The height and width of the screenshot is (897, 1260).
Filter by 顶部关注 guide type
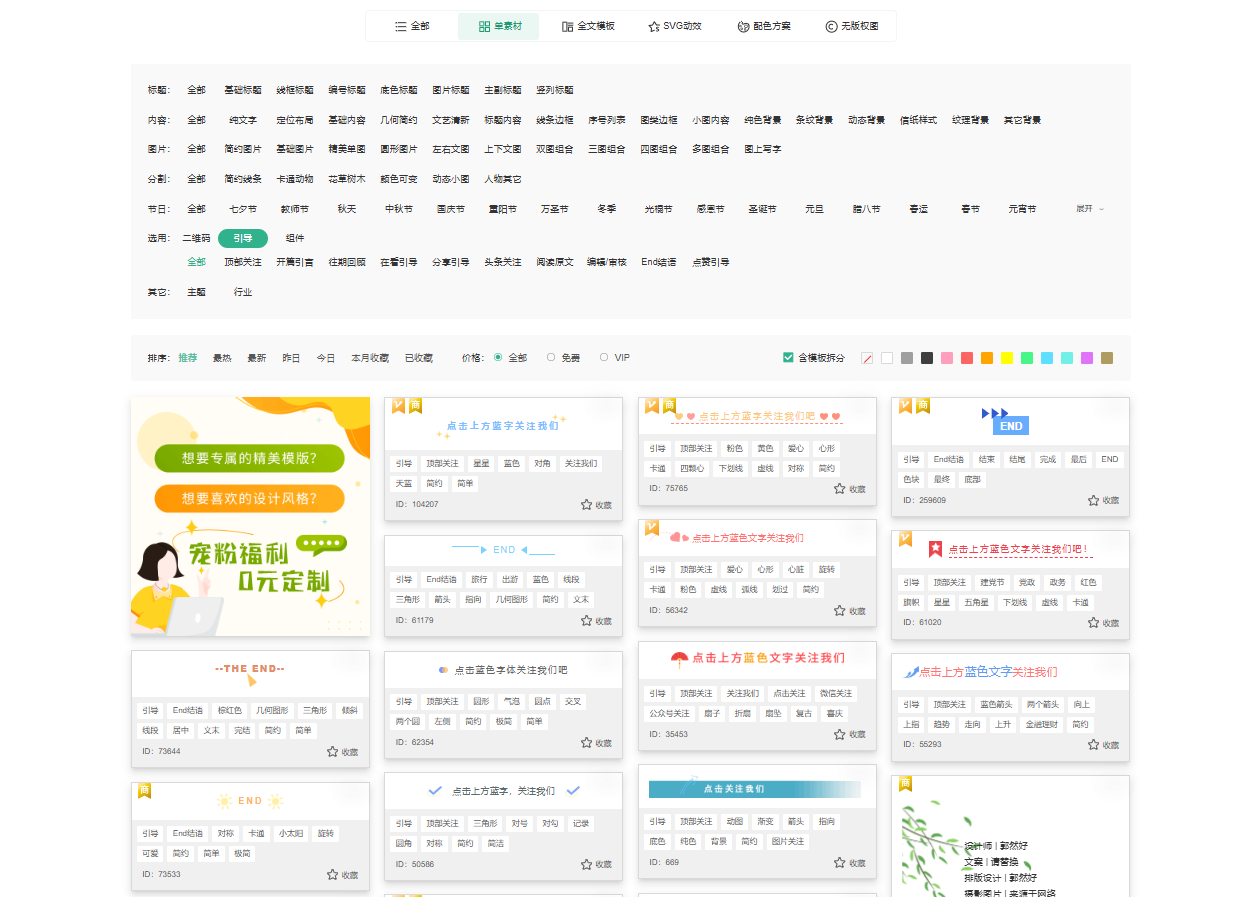[242, 262]
